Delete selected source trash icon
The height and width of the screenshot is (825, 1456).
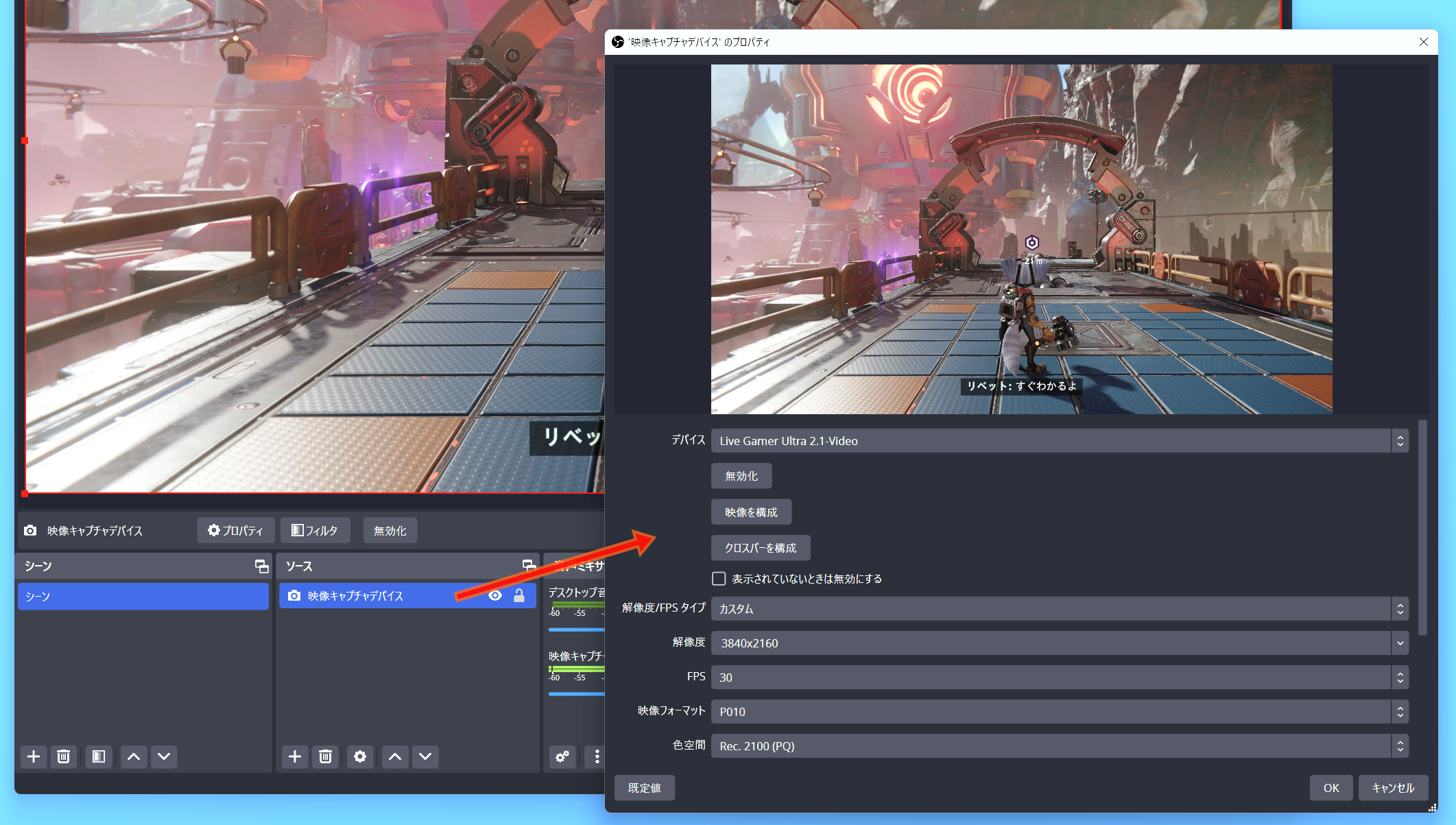326,756
